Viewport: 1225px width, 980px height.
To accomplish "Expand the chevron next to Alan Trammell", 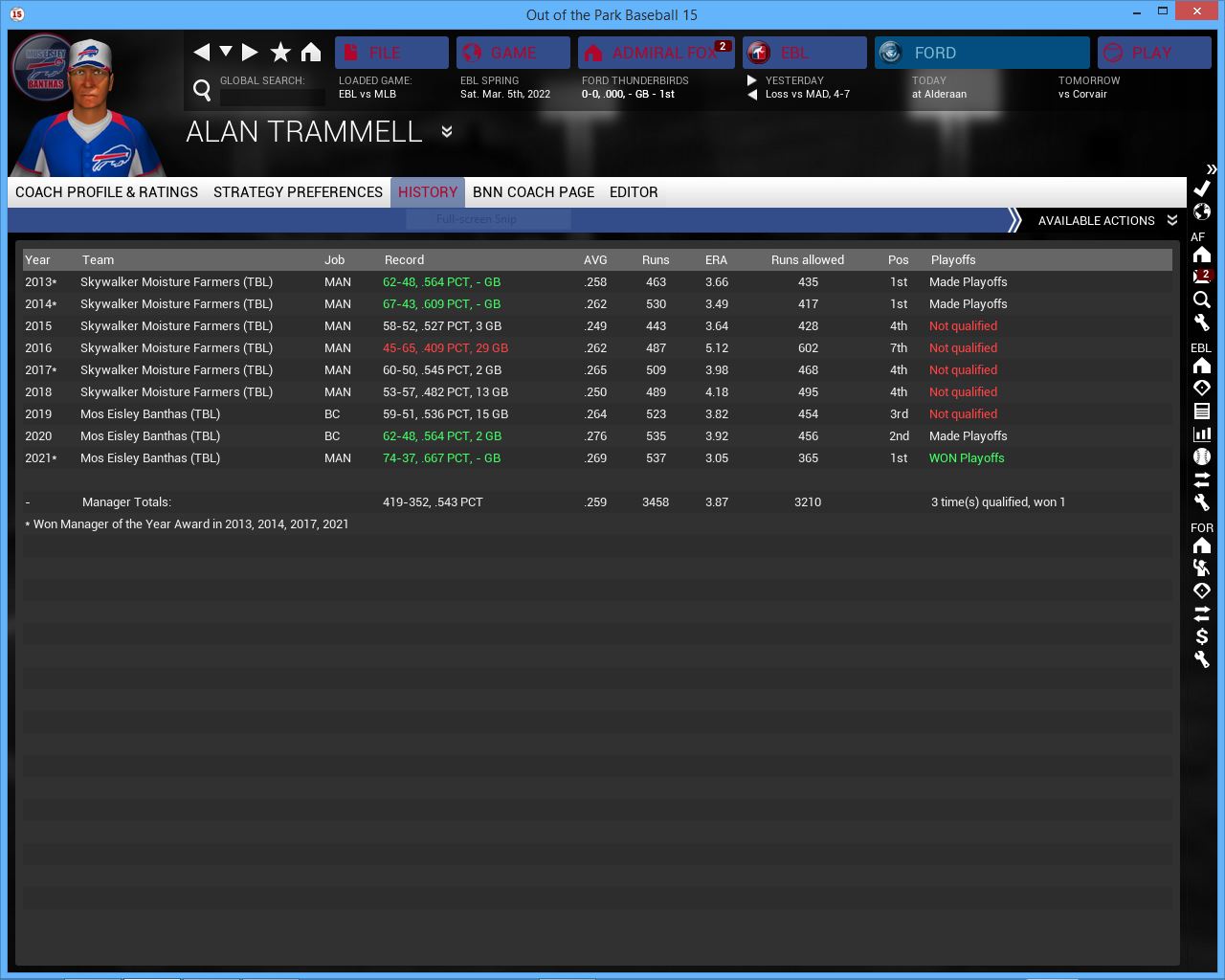I will click(x=447, y=132).
